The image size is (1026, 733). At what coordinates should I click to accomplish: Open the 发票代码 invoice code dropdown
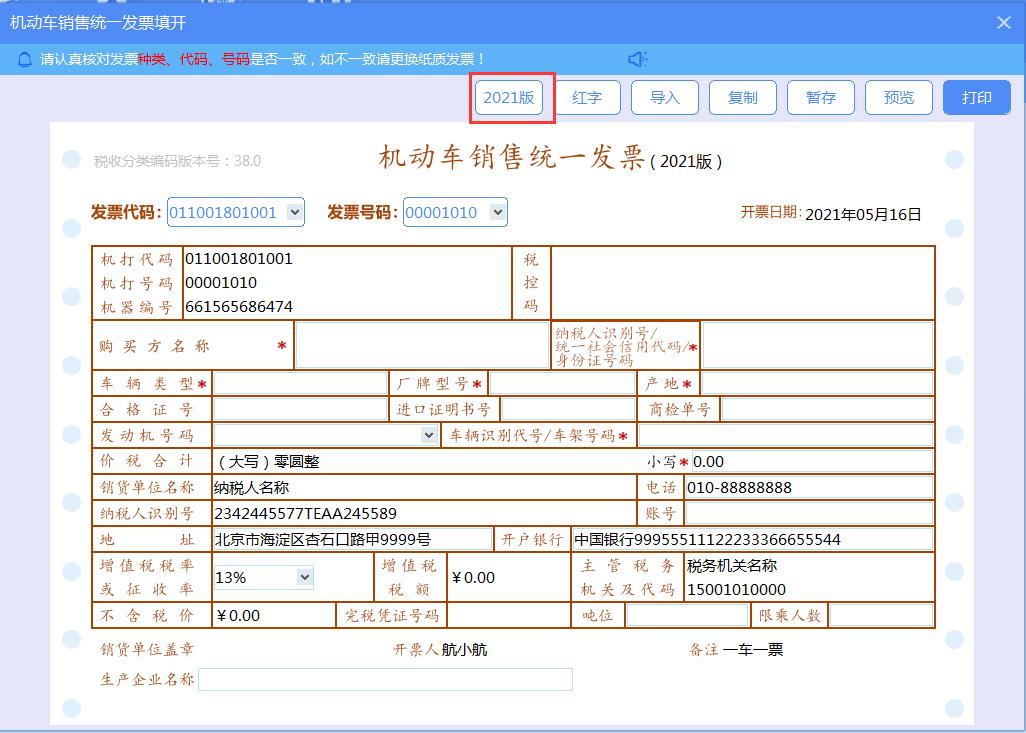[293, 212]
